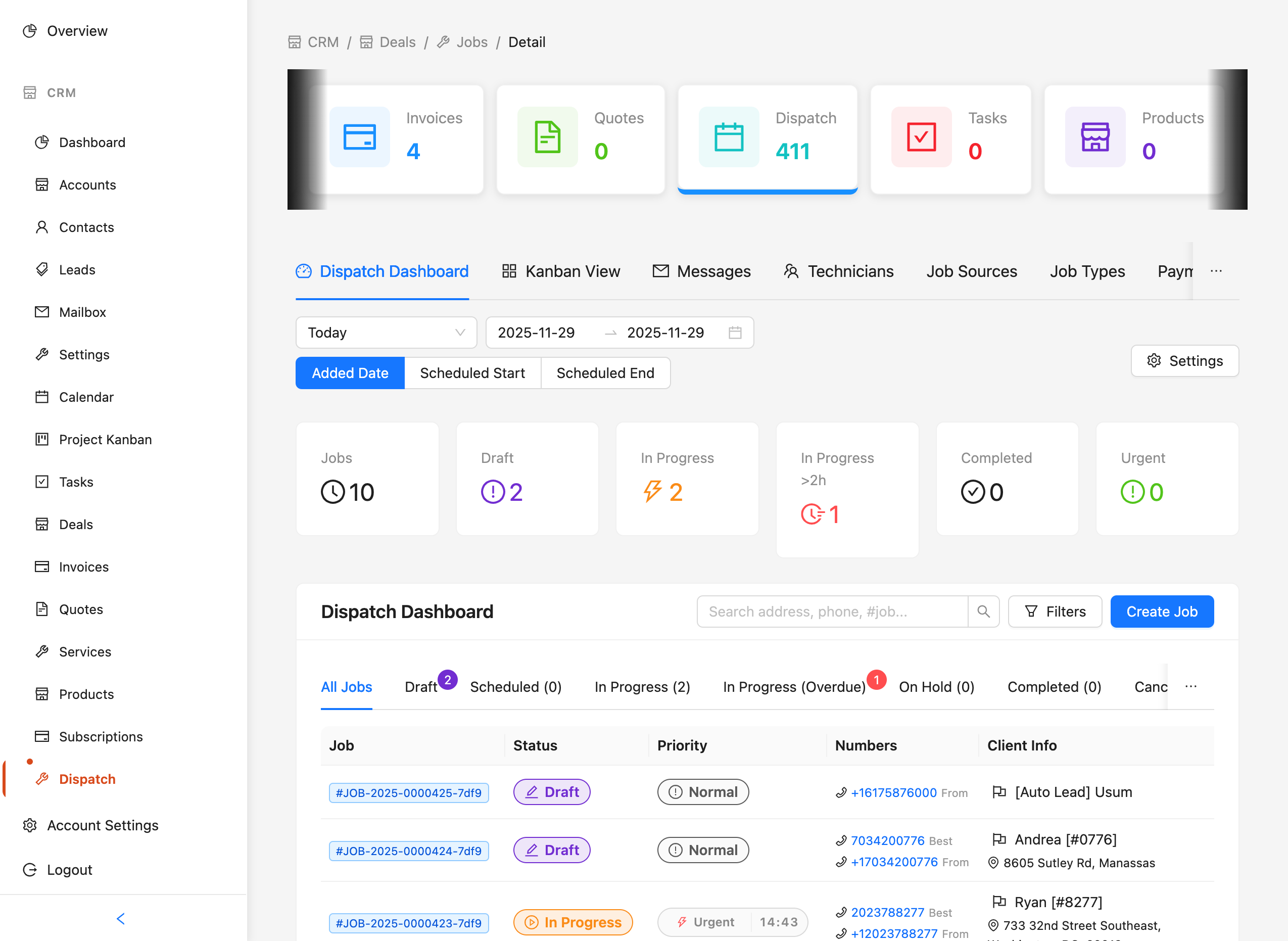Switch to the Scheduled Start date filter
Viewport: 1288px width, 941px height.
click(x=472, y=372)
